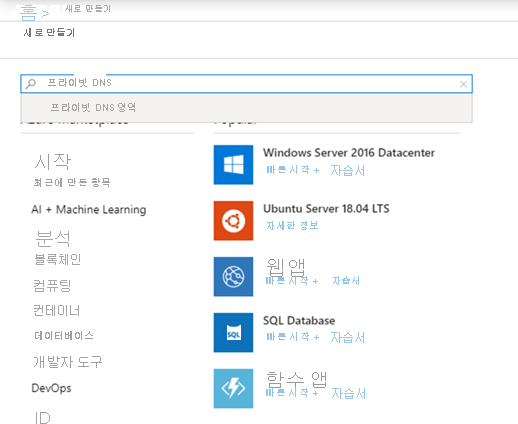Clear the search box with the X

(463, 84)
